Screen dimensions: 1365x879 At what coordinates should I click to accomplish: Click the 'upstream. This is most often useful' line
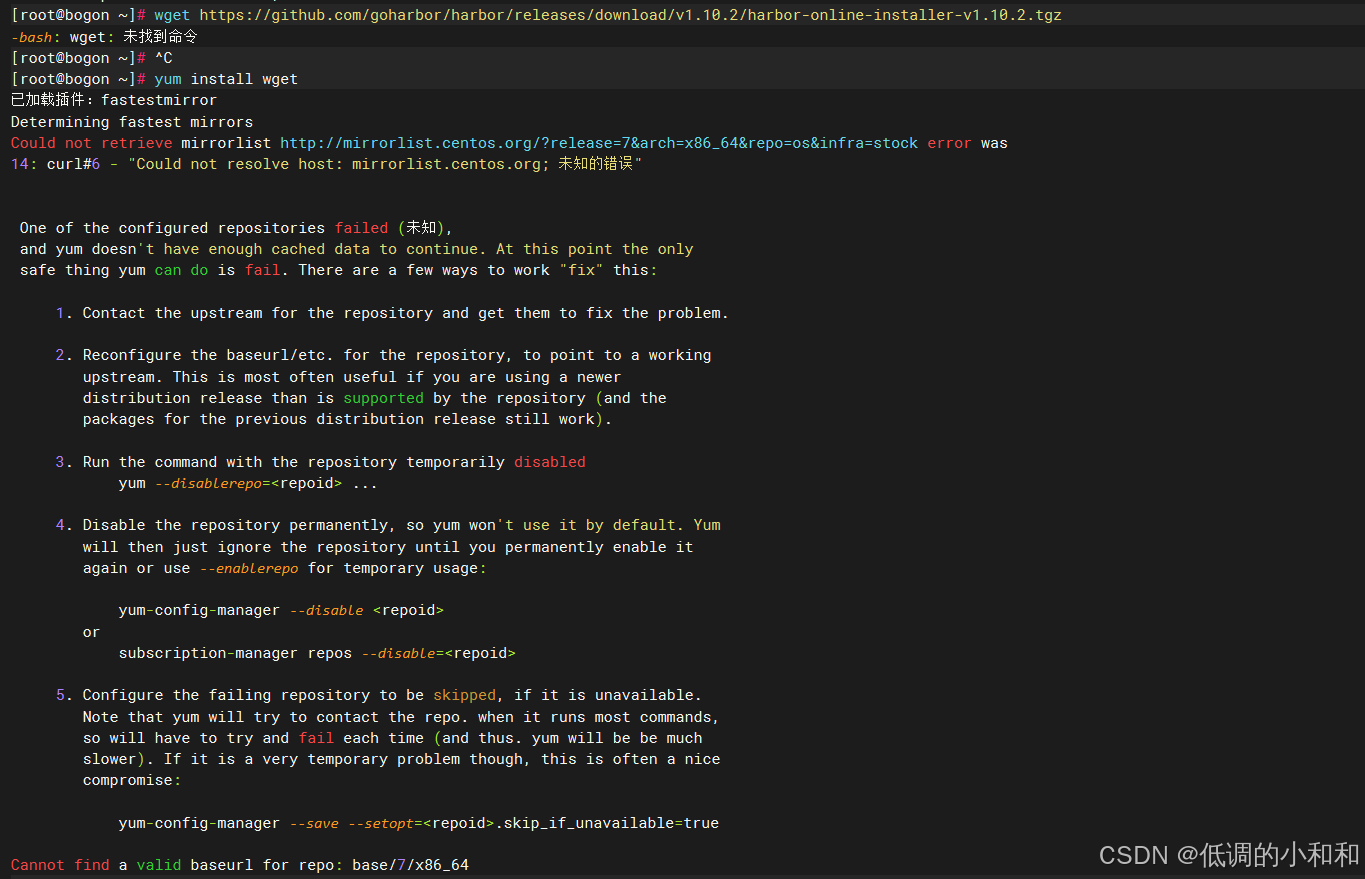[352, 377]
